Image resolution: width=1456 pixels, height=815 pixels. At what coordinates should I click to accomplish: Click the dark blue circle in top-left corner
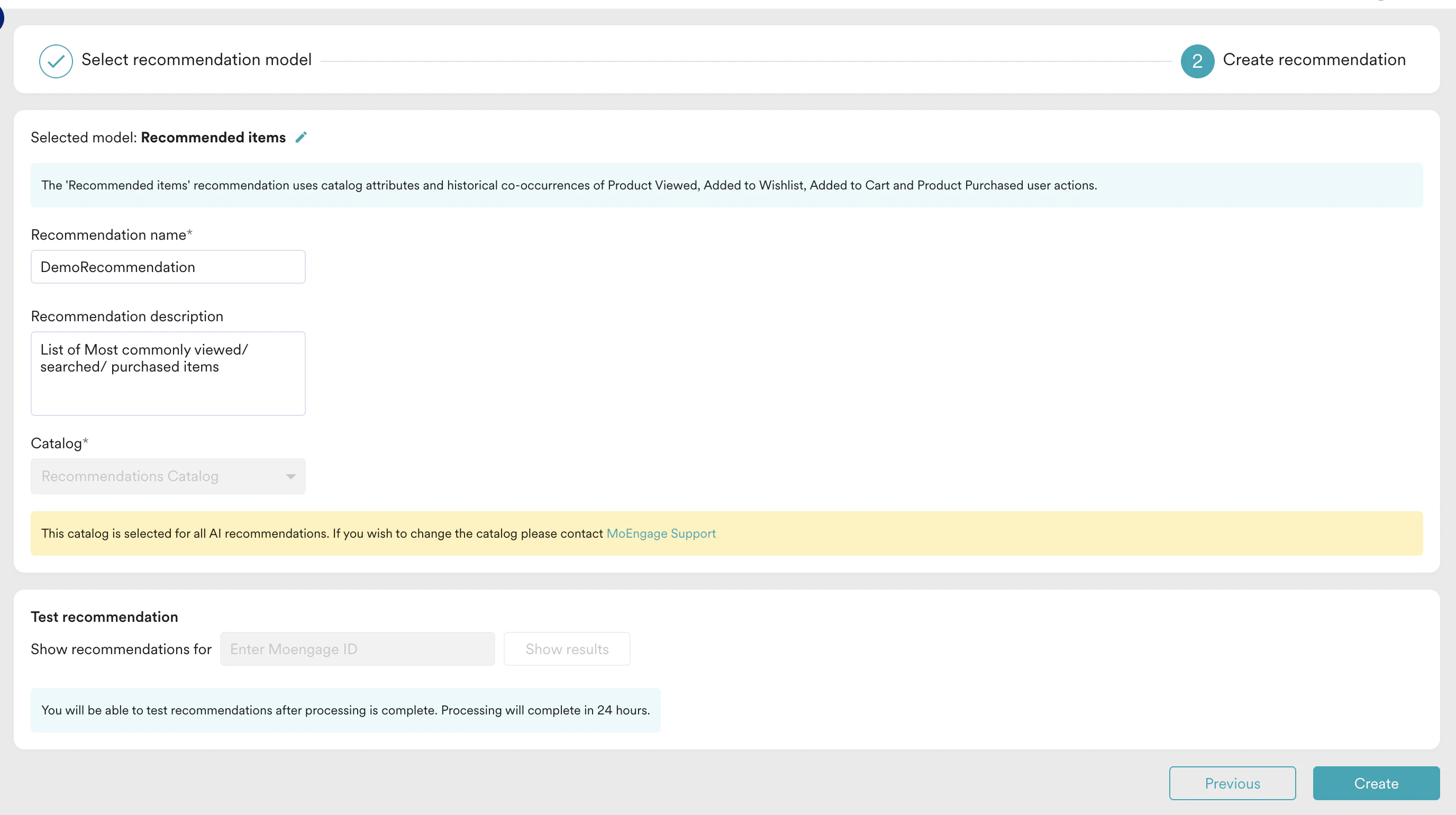click(x=3, y=17)
